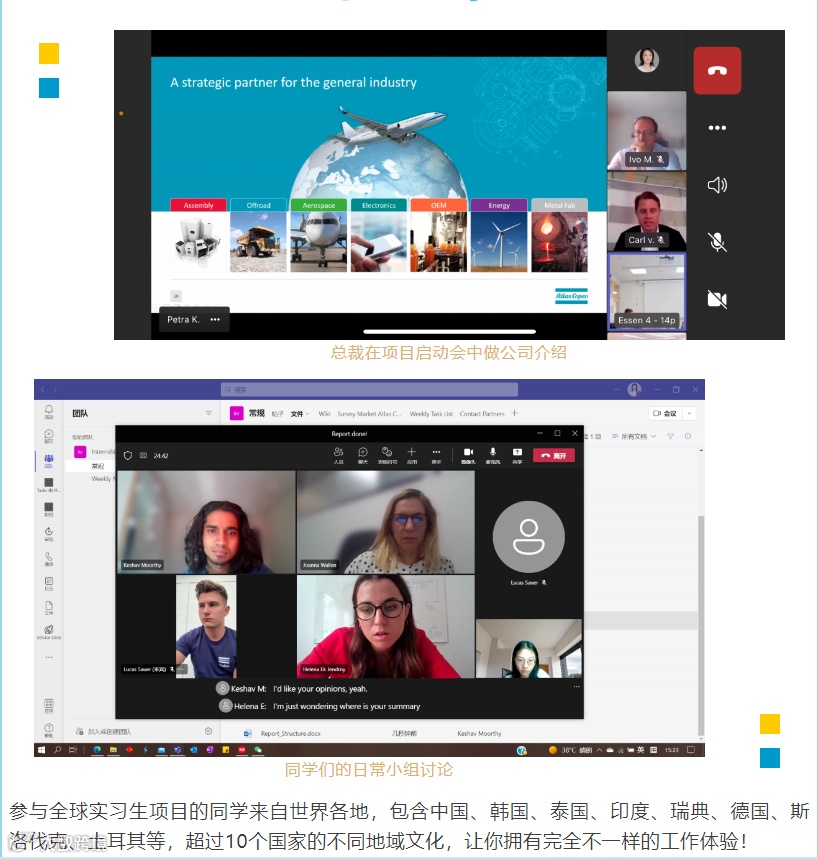Open the 所有文档 view dropdown
Screen dimensions: 818x859
pos(634,437)
